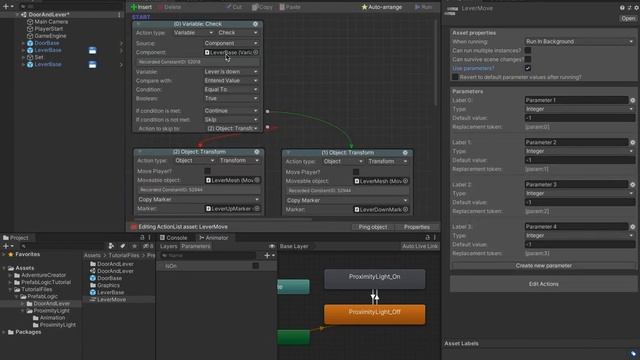Click the Animator panel lock icon

tap(427, 237)
